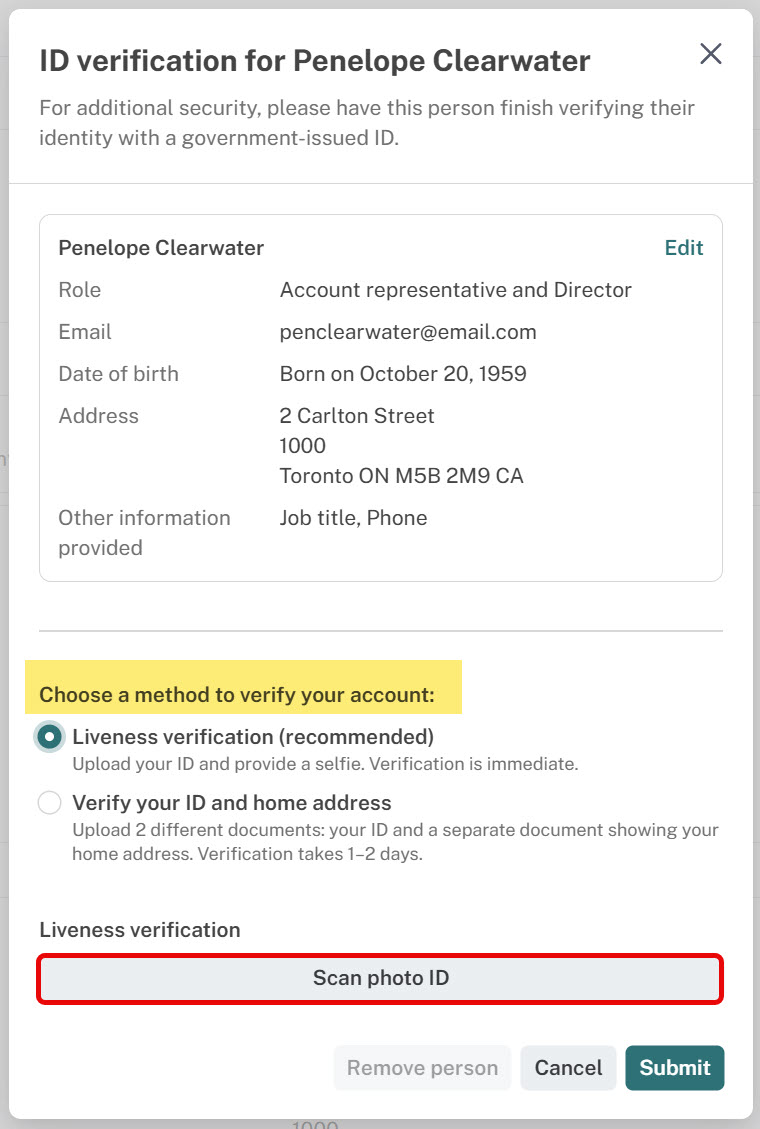The image size is (760, 1129).
Task: Select the Liveness verification radio button
Action: [49, 737]
